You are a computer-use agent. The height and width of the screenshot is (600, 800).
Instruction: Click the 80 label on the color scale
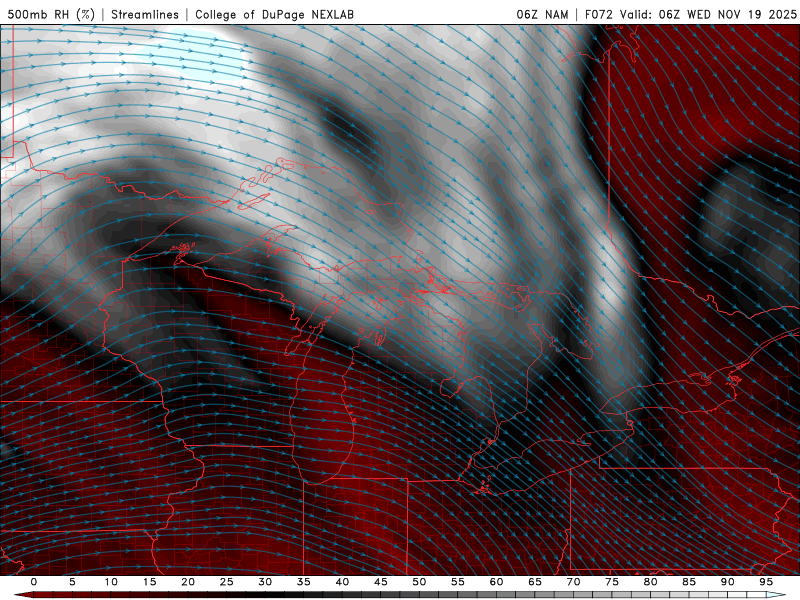click(650, 582)
